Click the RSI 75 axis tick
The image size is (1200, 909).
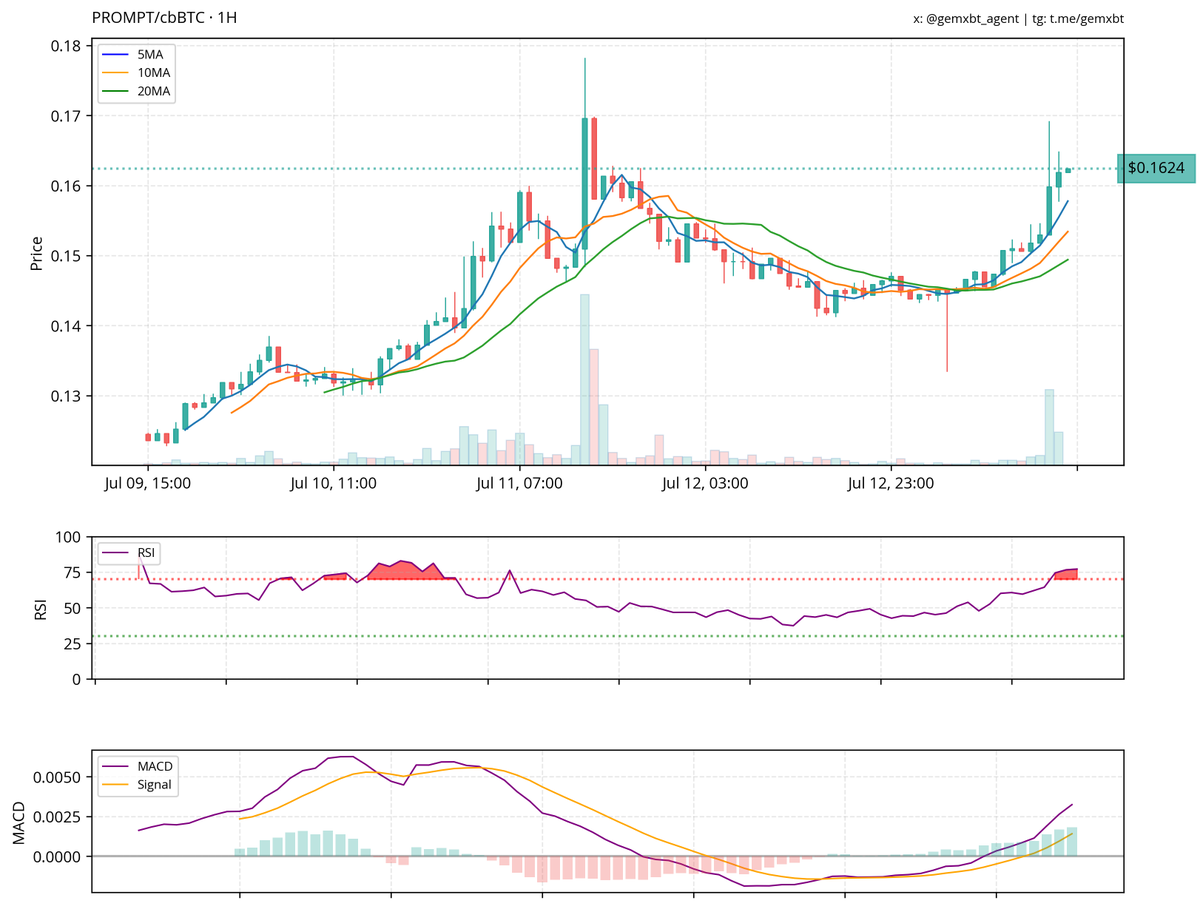tap(74, 573)
